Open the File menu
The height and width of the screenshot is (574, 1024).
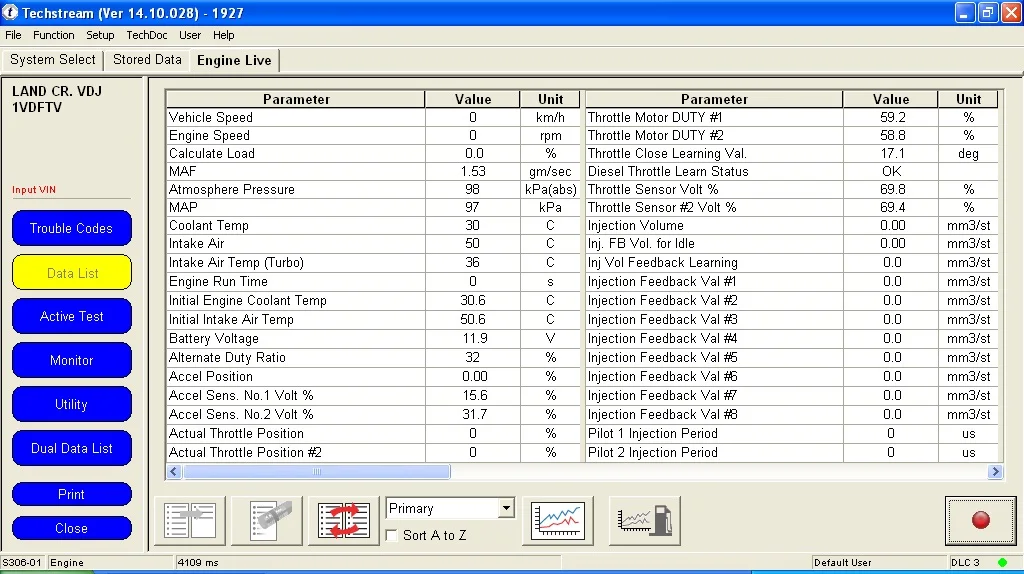pyautogui.click(x=13, y=35)
